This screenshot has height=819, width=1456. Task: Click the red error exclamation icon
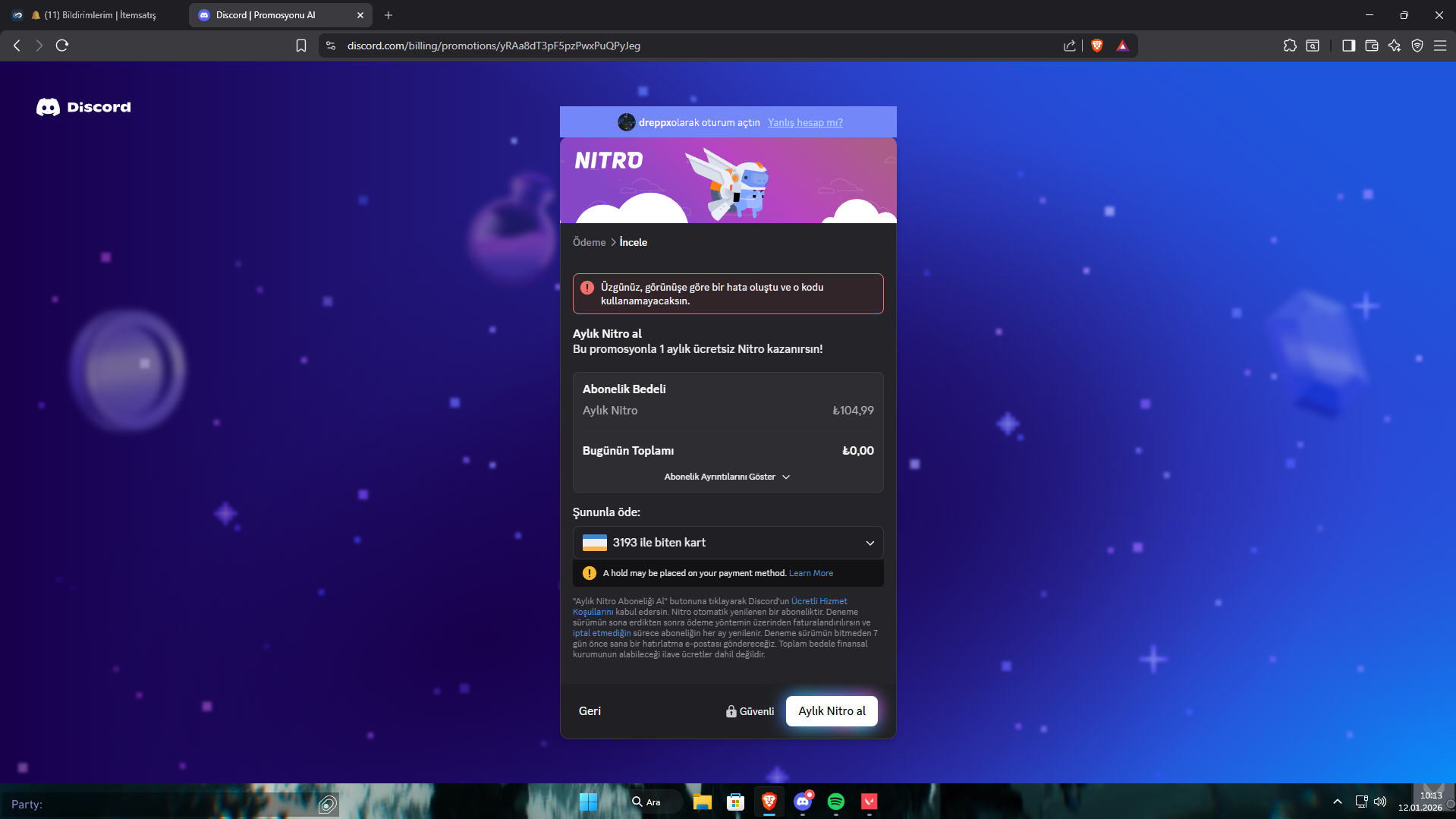(587, 288)
